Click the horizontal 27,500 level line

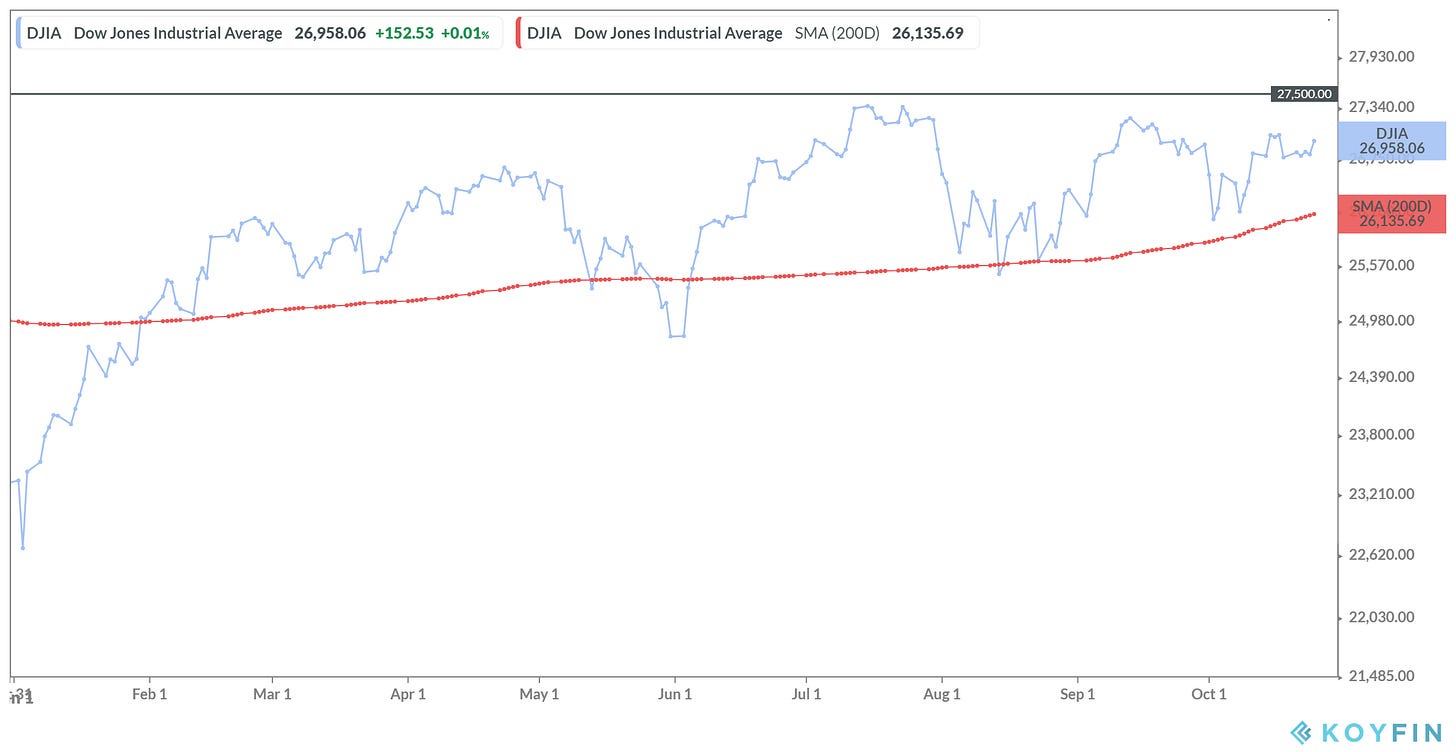pos(640,94)
